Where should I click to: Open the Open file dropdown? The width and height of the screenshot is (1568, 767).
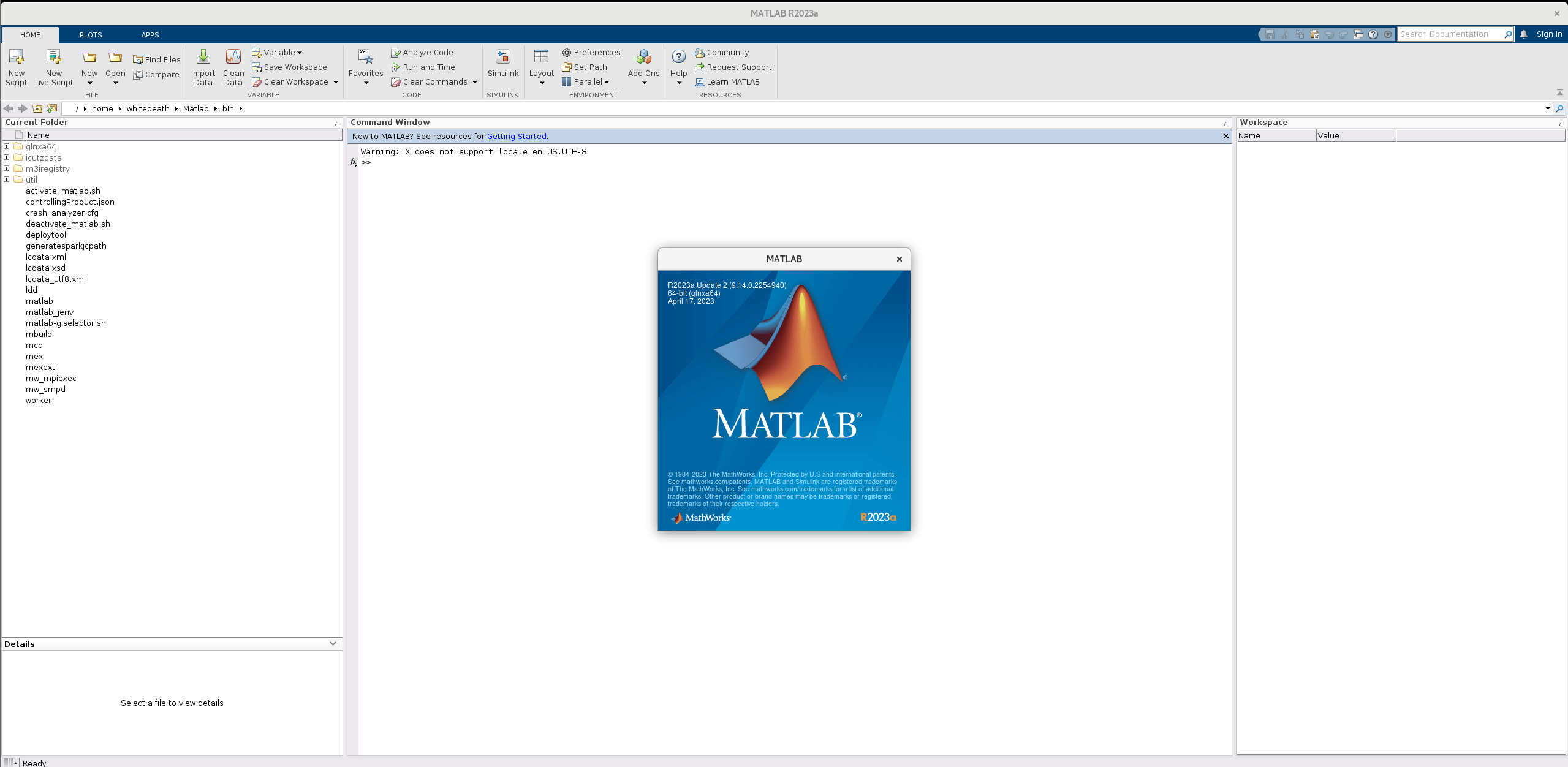[x=115, y=67]
